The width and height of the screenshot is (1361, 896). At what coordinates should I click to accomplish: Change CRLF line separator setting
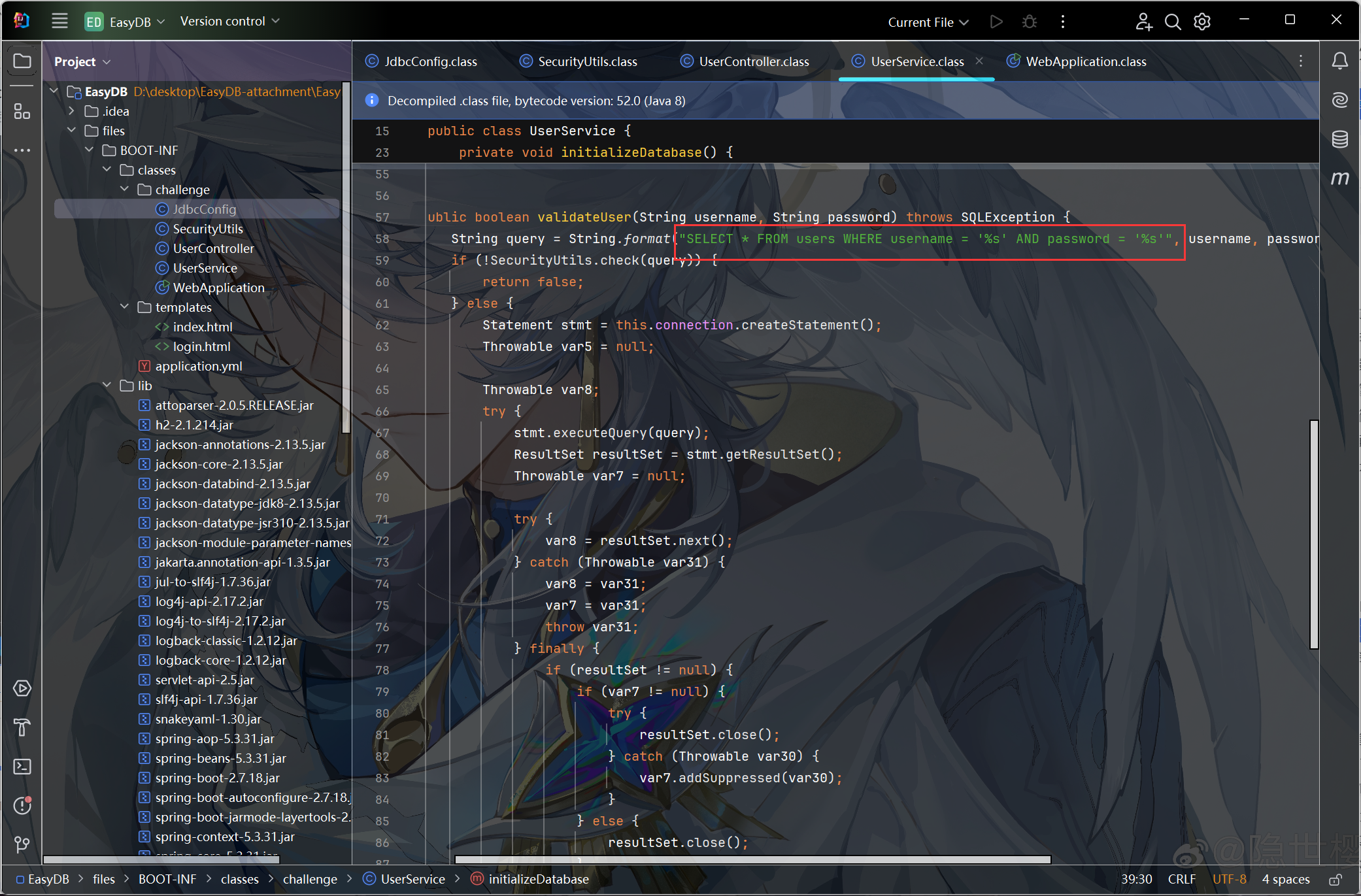(1182, 879)
